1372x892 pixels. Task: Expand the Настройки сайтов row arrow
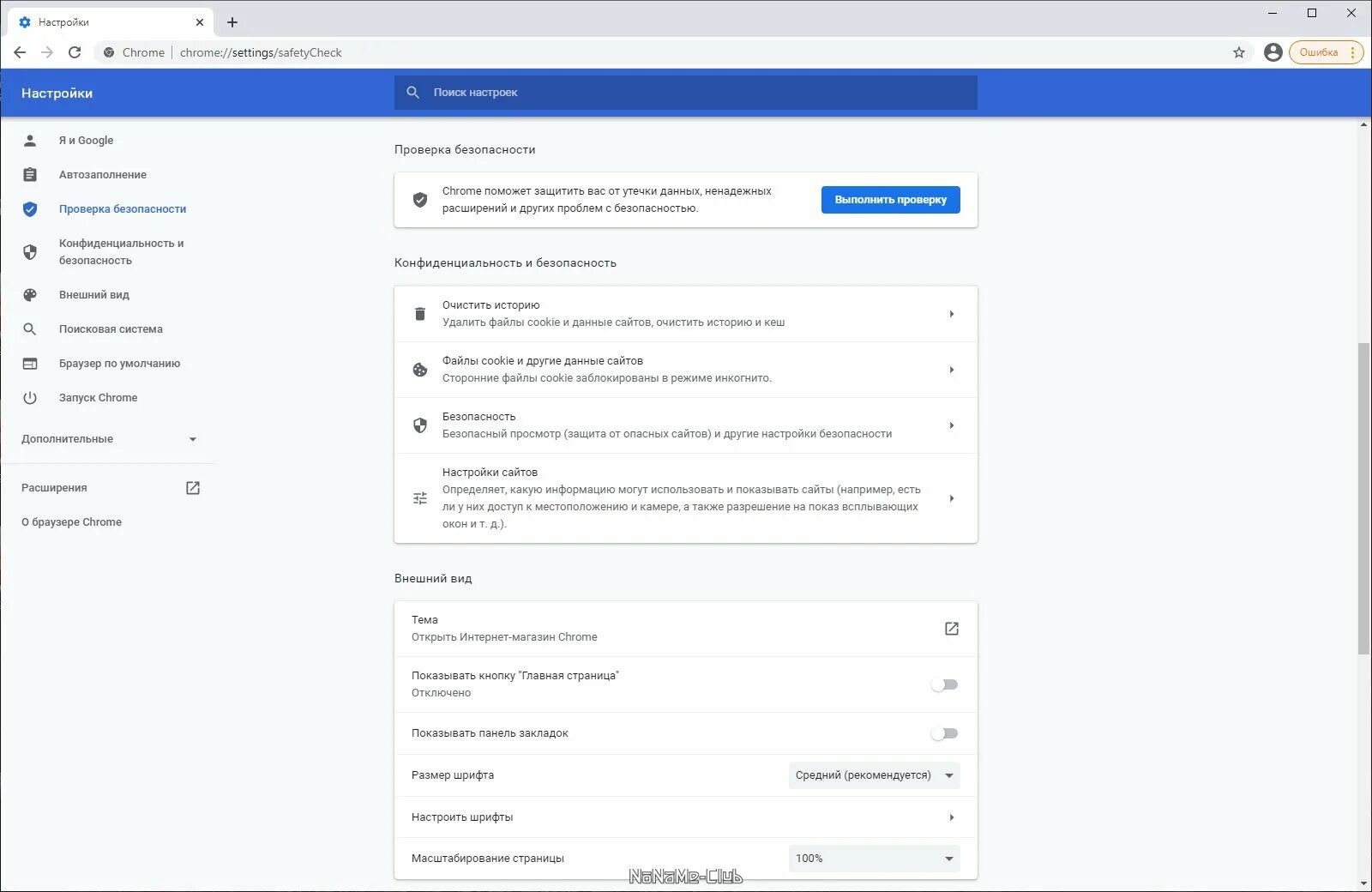tap(952, 498)
